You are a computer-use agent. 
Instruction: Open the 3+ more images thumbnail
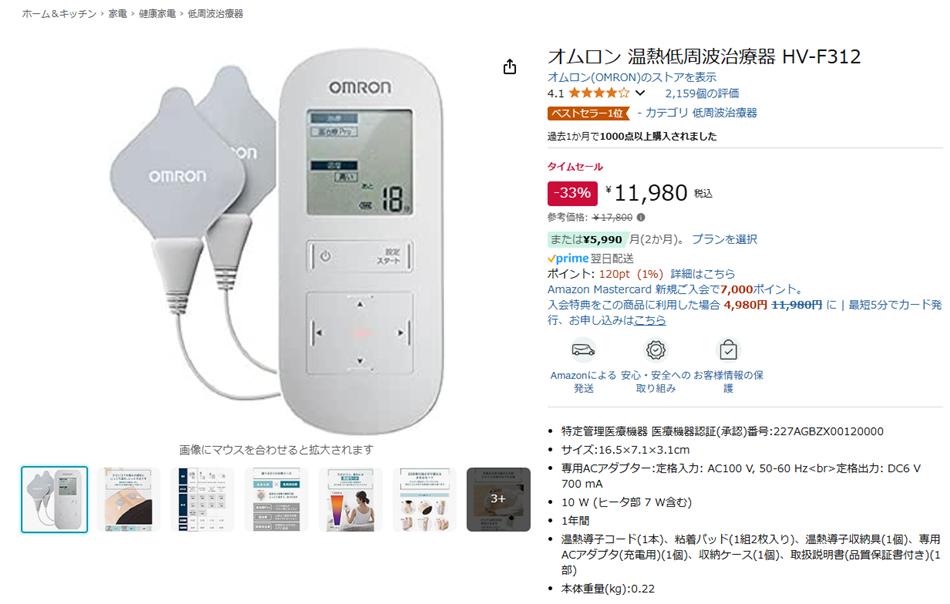coord(498,500)
